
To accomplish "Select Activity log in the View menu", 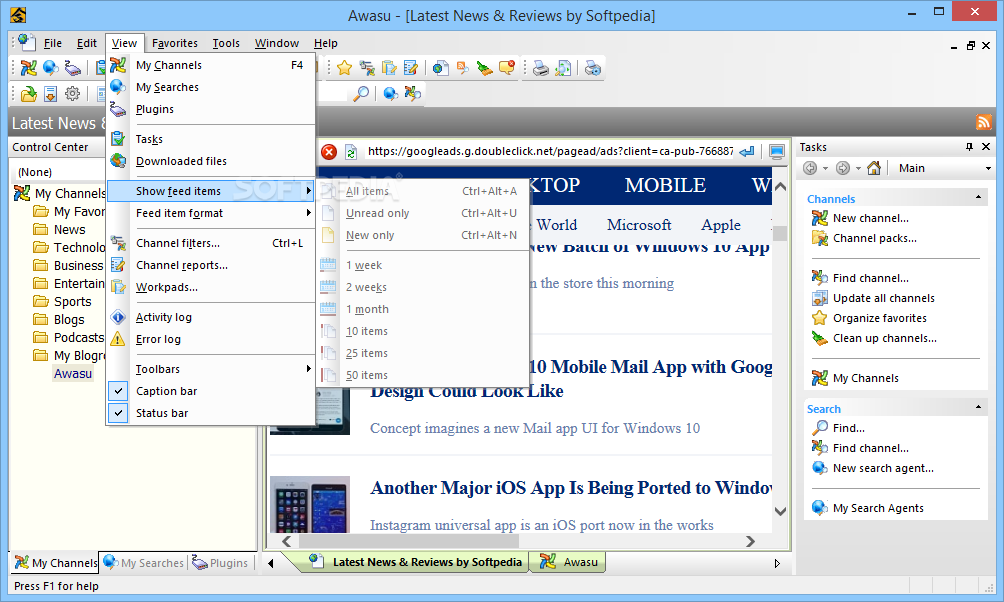I will pos(211,317).
